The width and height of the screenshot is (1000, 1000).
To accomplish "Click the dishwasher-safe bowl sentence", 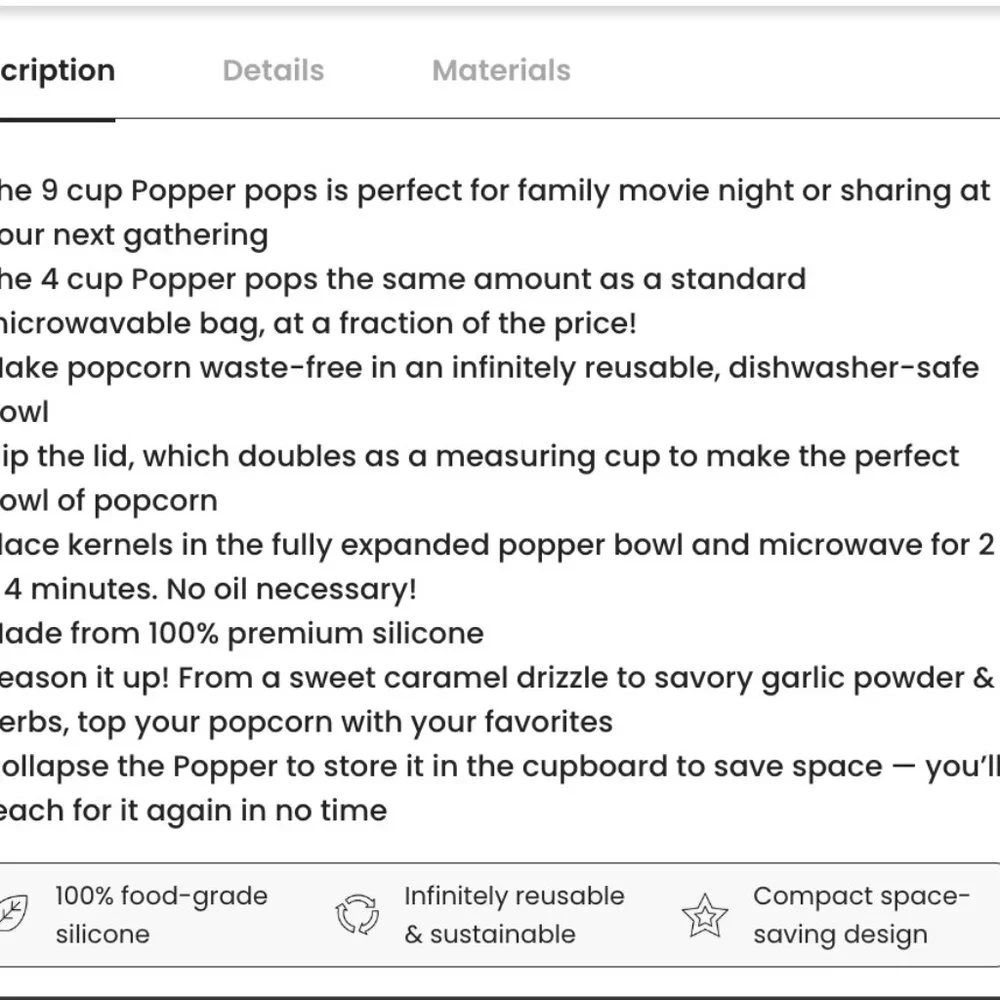I will coord(490,390).
